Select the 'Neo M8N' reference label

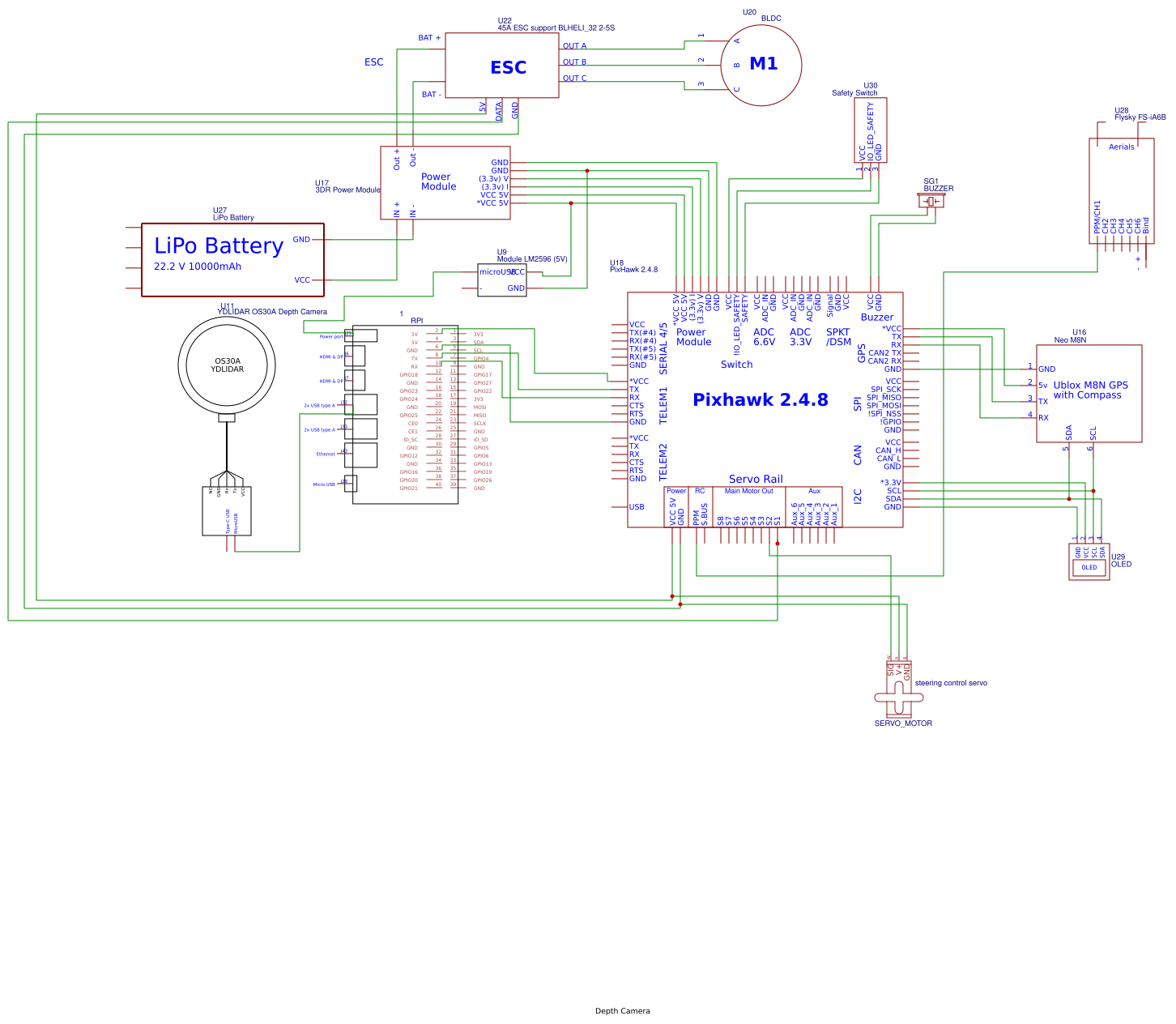1070,340
